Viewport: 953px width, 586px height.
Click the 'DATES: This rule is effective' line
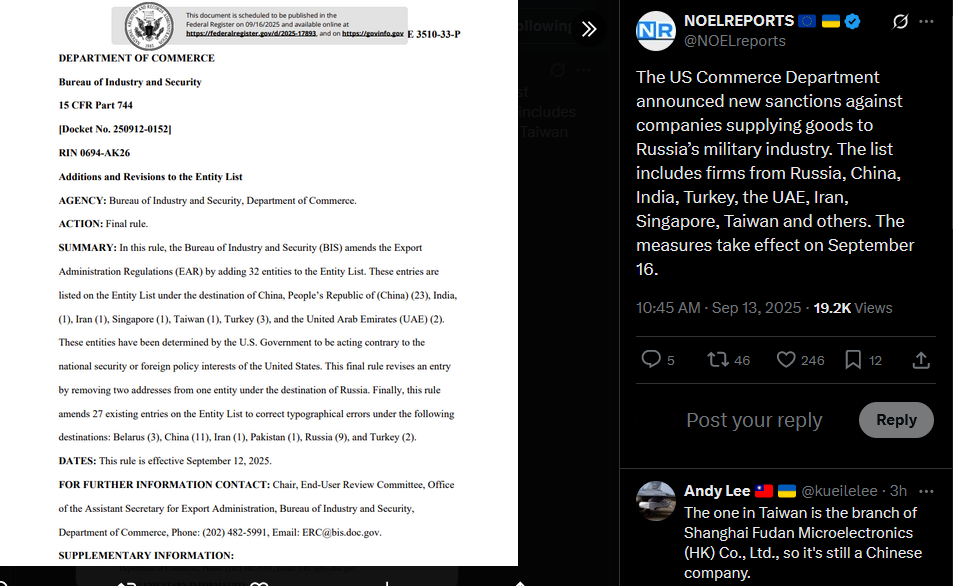165,461
